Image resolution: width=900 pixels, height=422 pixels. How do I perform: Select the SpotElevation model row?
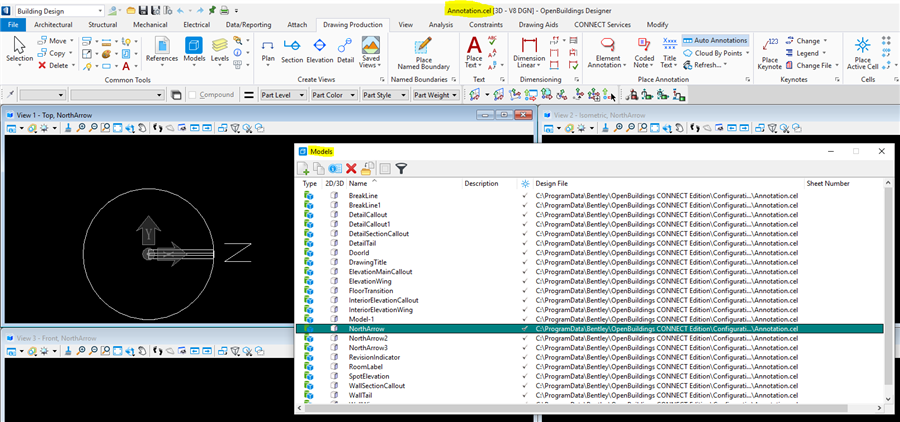tap(590, 376)
